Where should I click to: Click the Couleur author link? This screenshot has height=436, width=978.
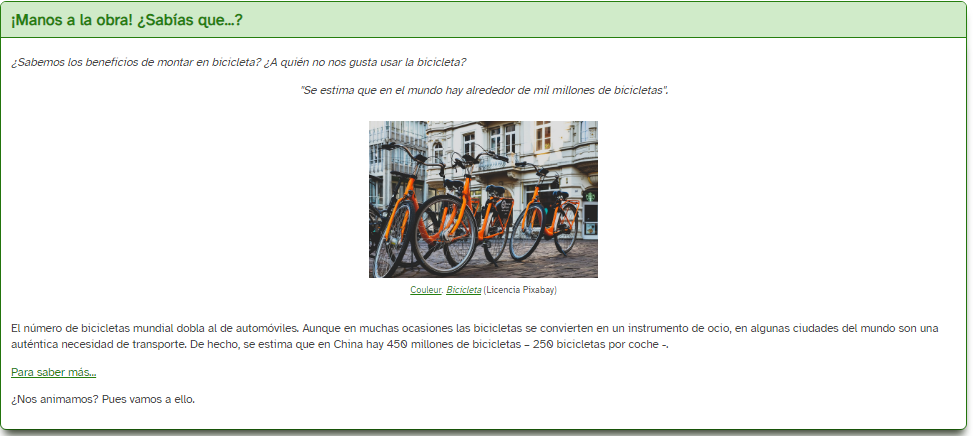(425, 290)
